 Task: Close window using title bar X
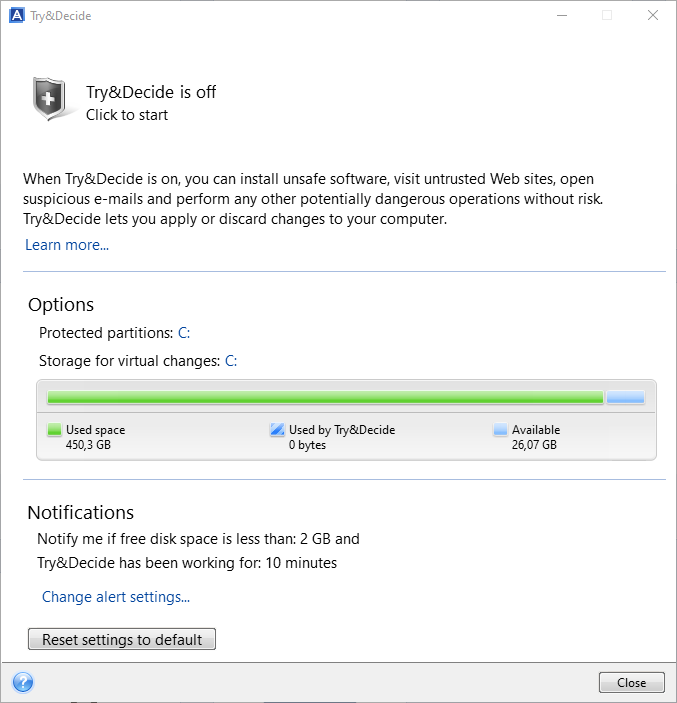tap(652, 16)
